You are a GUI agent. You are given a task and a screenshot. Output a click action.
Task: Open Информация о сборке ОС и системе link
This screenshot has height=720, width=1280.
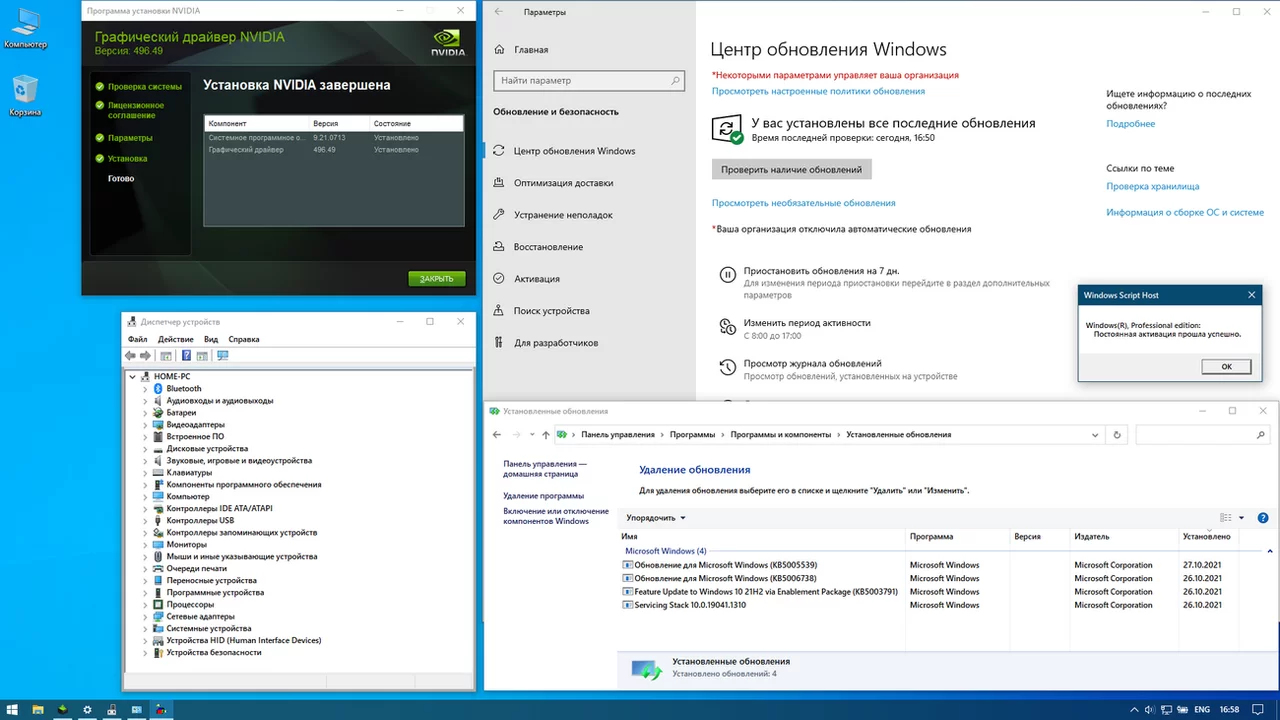[x=1185, y=212]
